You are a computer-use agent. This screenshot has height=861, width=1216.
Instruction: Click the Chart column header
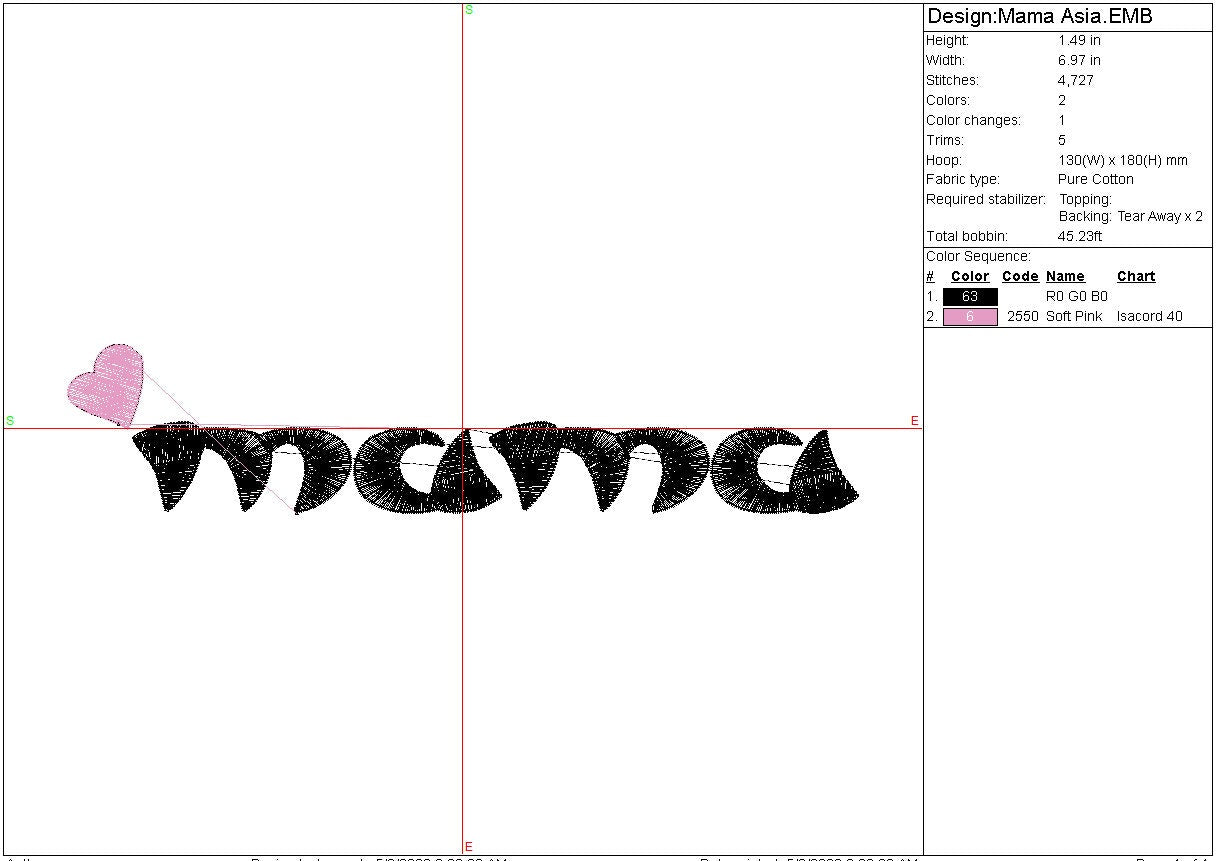click(1136, 277)
